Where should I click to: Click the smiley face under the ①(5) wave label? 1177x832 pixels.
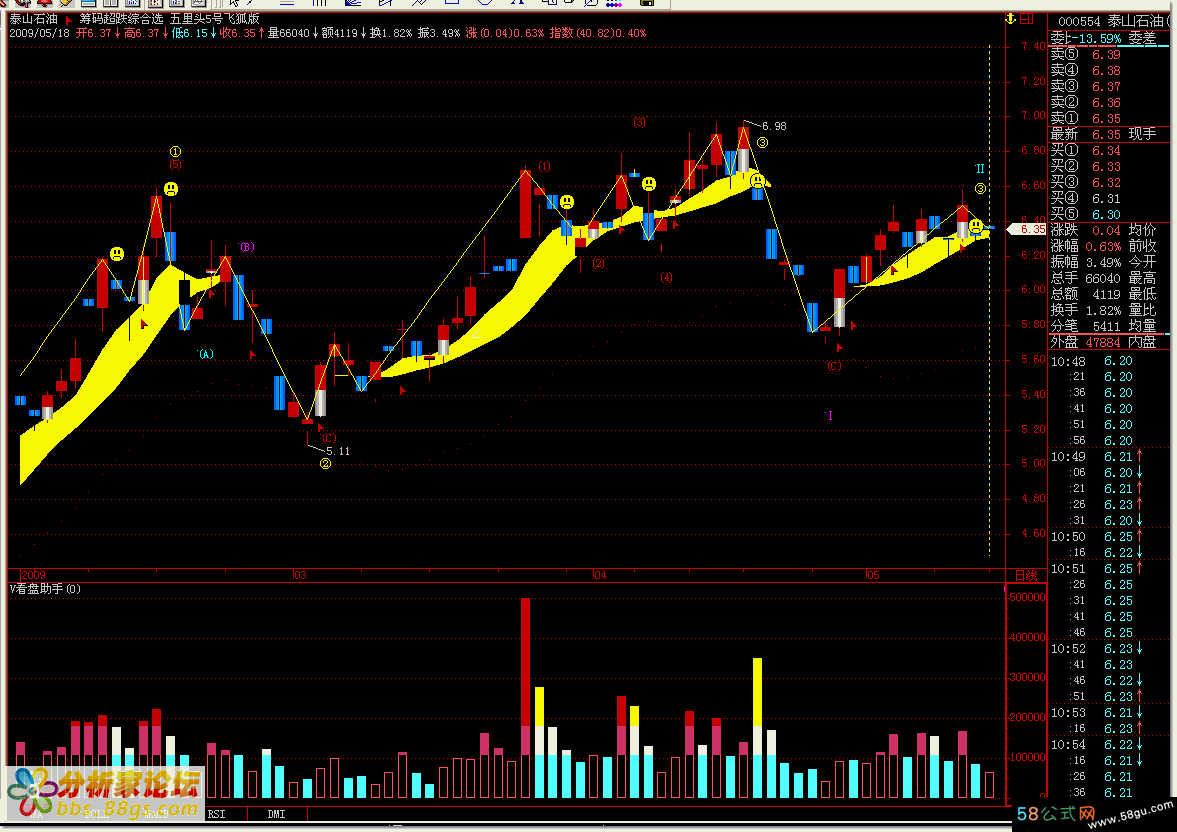point(171,189)
